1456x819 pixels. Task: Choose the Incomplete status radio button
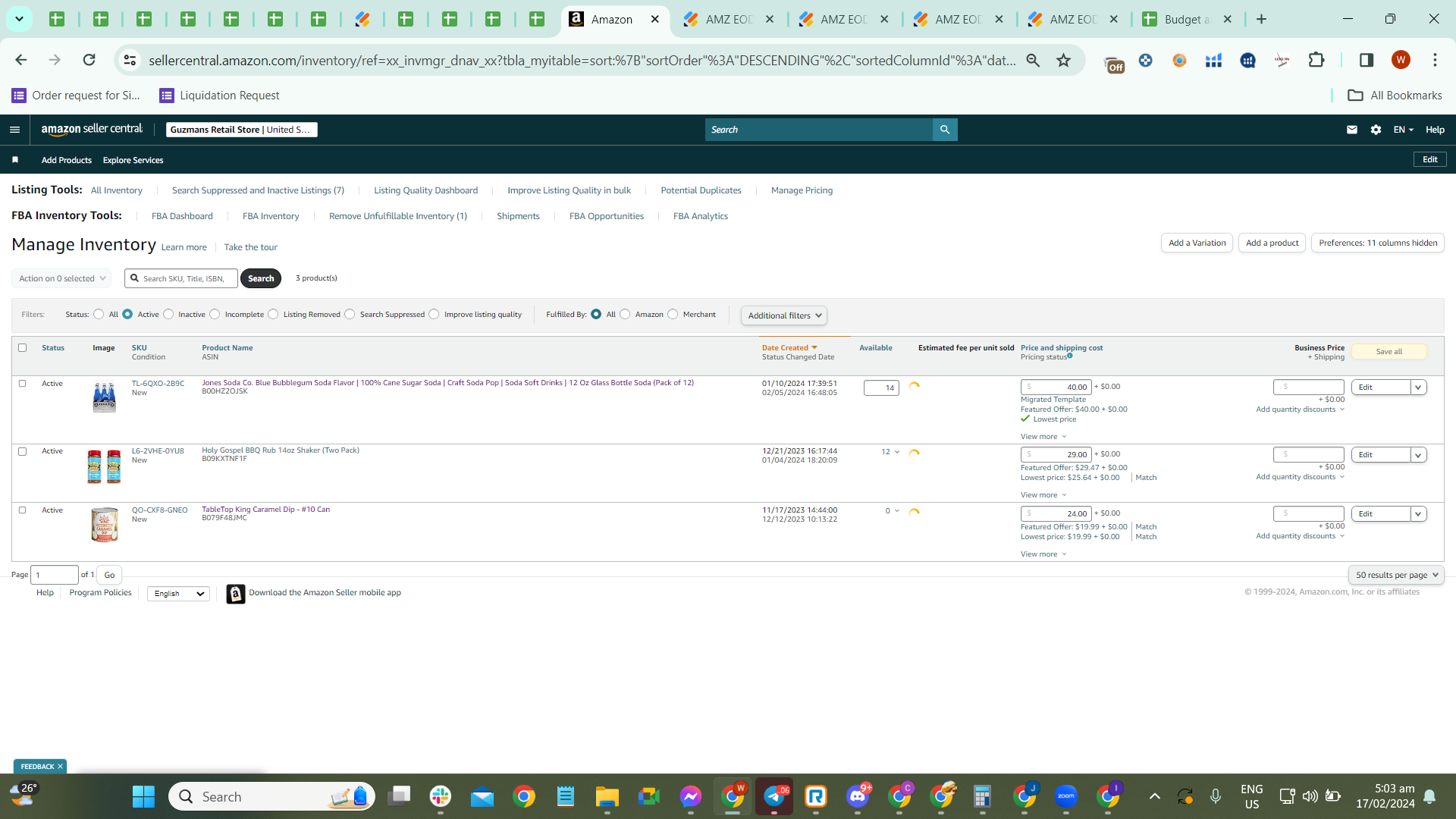coord(215,314)
